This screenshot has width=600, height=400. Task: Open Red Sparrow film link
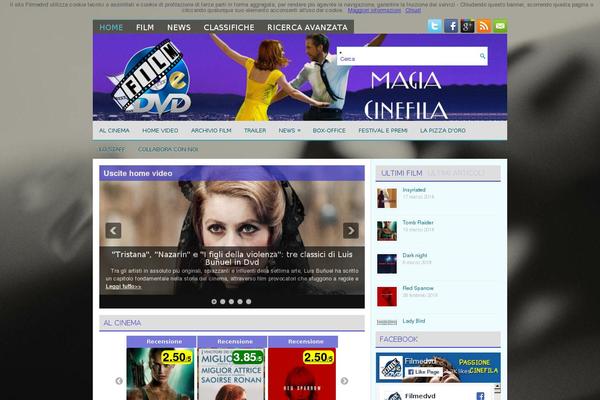(418, 288)
